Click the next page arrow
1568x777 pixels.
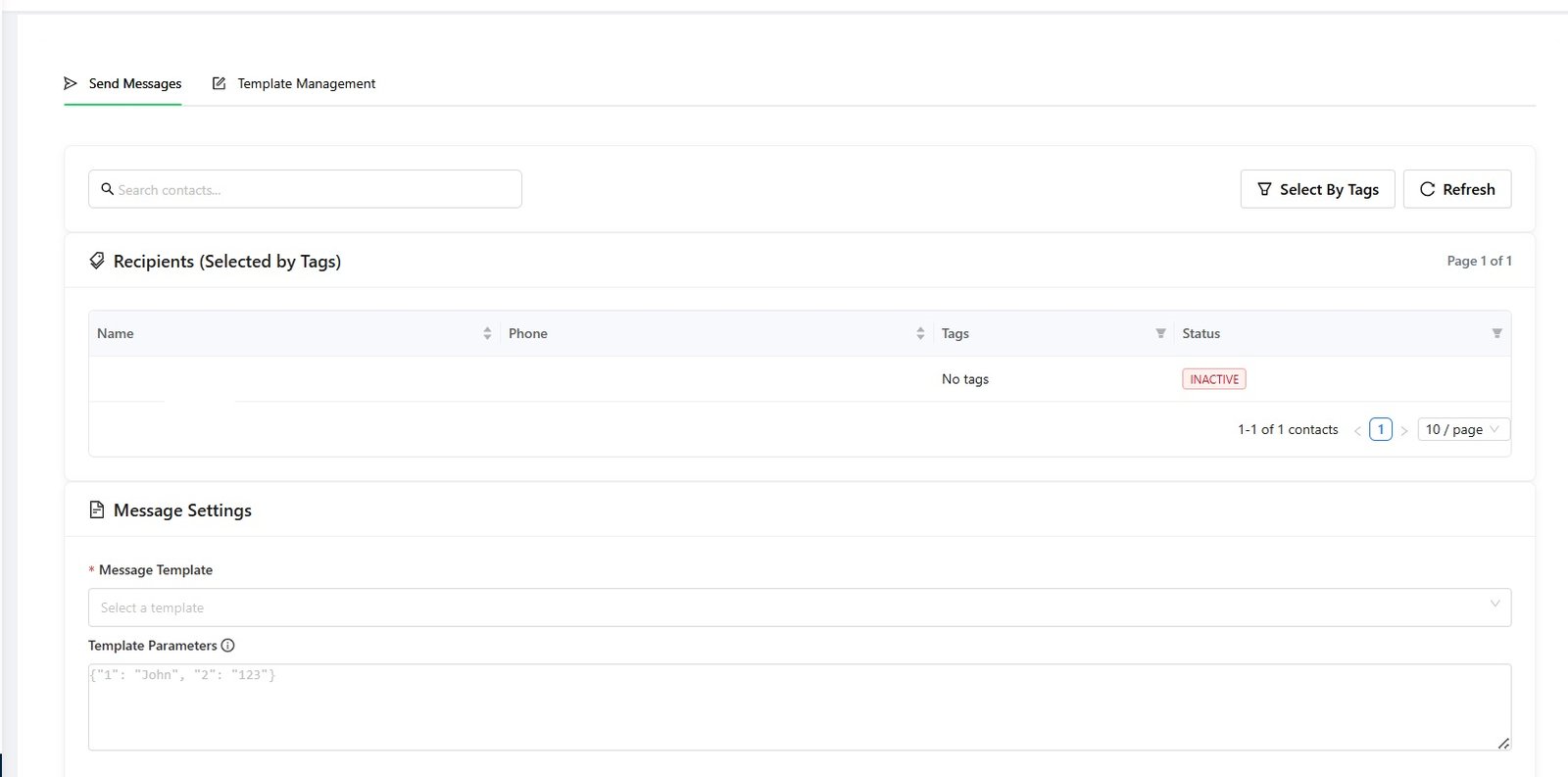1404,431
